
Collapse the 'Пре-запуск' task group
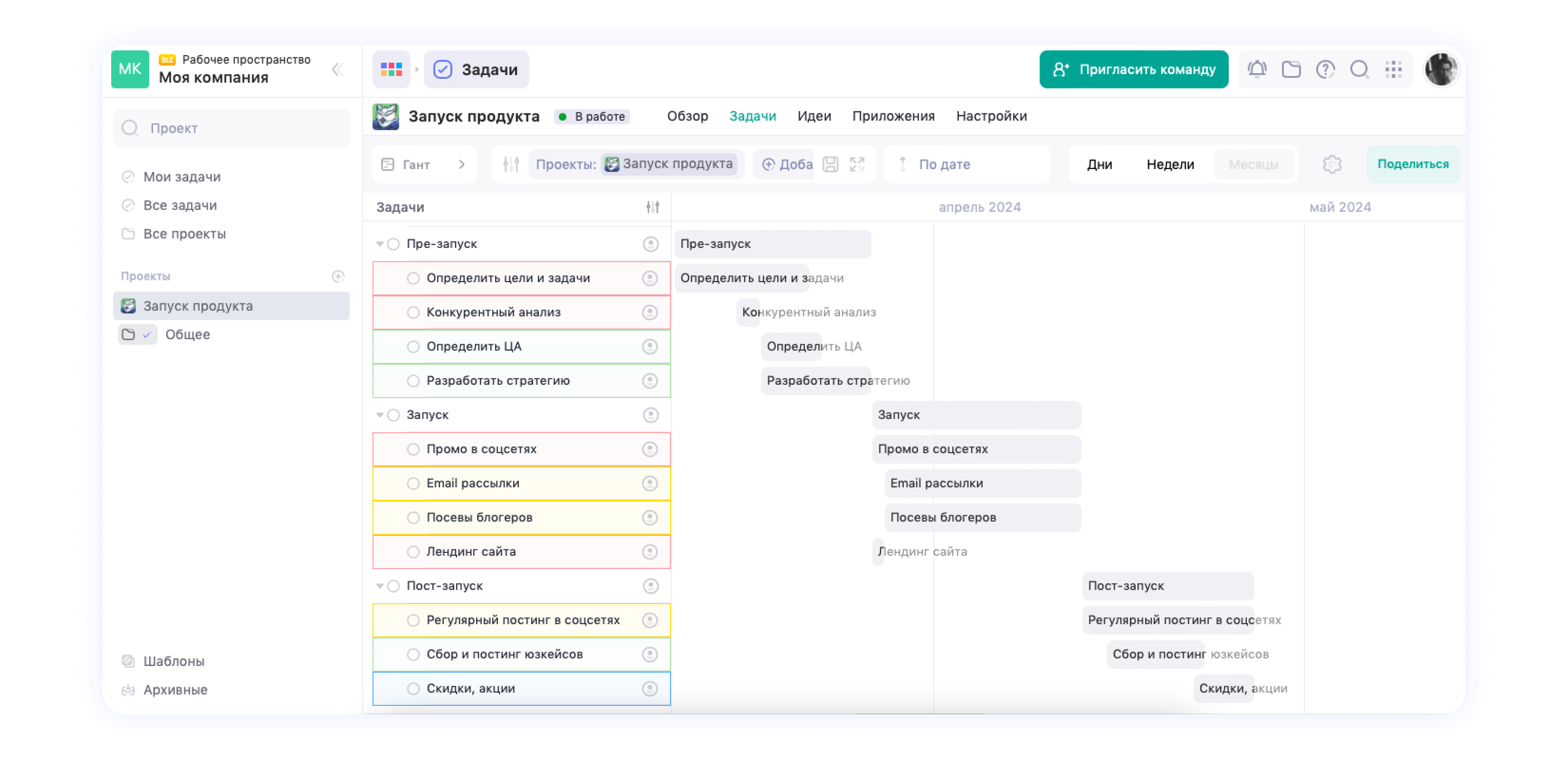click(380, 244)
